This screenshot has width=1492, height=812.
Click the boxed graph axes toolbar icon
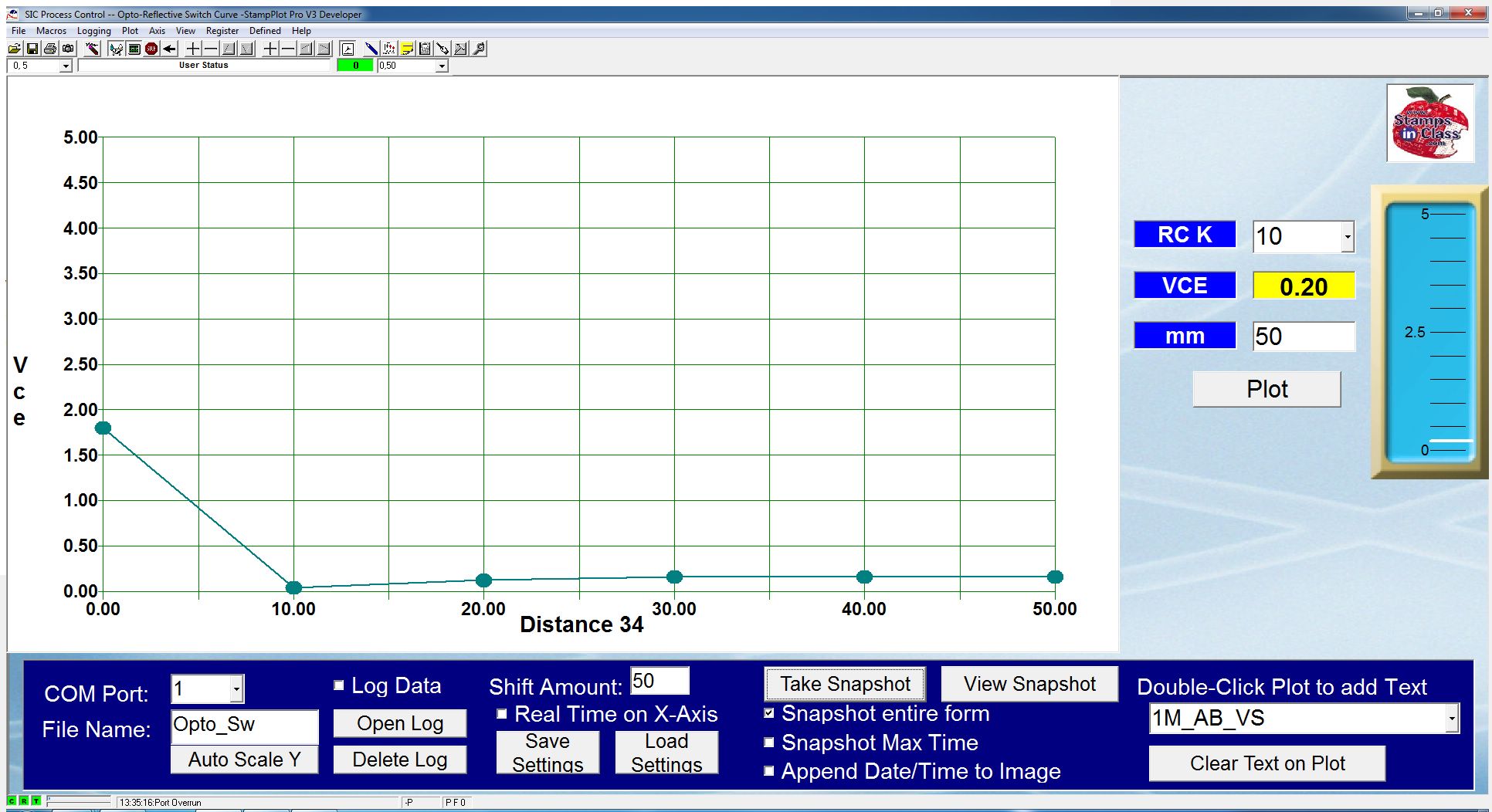pyautogui.click(x=348, y=49)
